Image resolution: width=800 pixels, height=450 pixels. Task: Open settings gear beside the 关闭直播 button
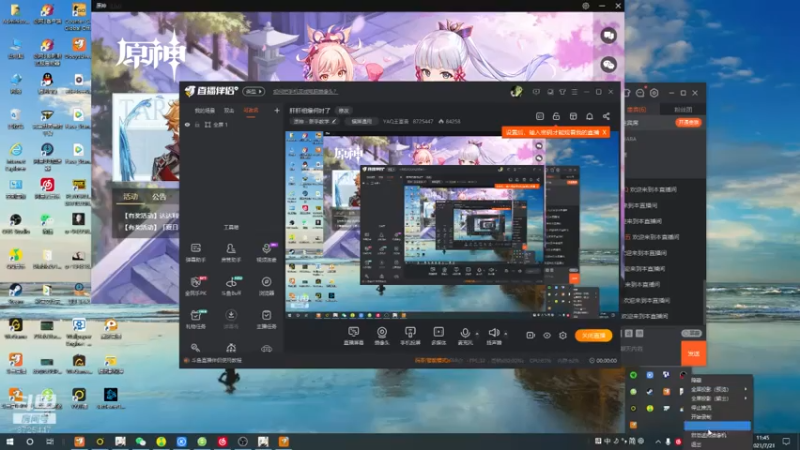click(x=563, y=335)
